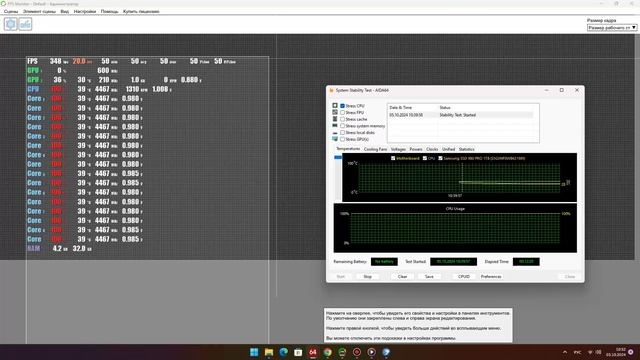This screenshot has height=360, width=640.
Task: Click the icon beside Stress FPU
Action: 335,112
